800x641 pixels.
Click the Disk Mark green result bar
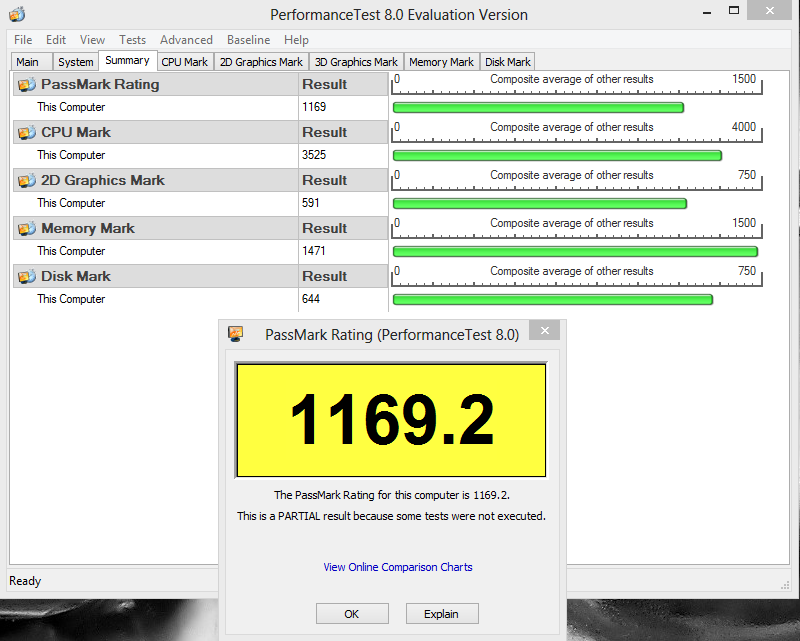553,300
